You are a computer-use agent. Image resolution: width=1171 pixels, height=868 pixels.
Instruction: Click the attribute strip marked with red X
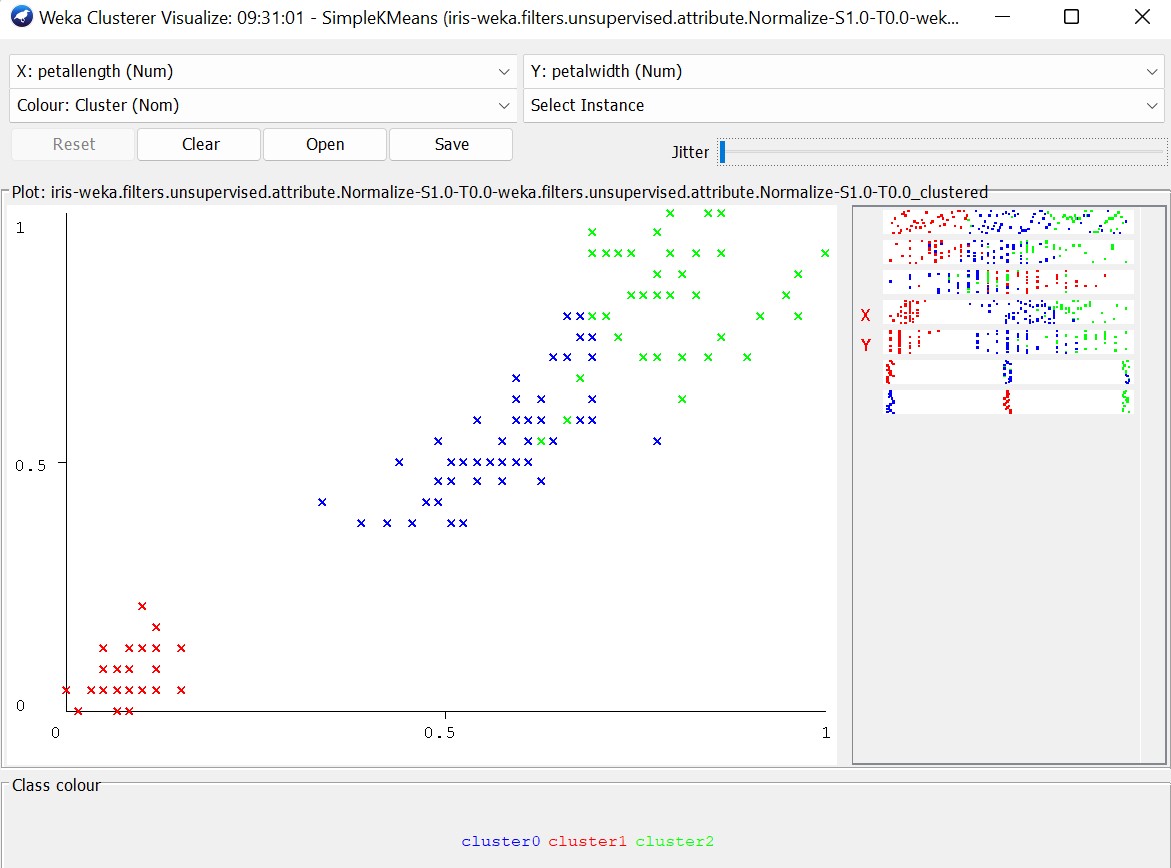pyautogui.click(x=1008, y=313)
